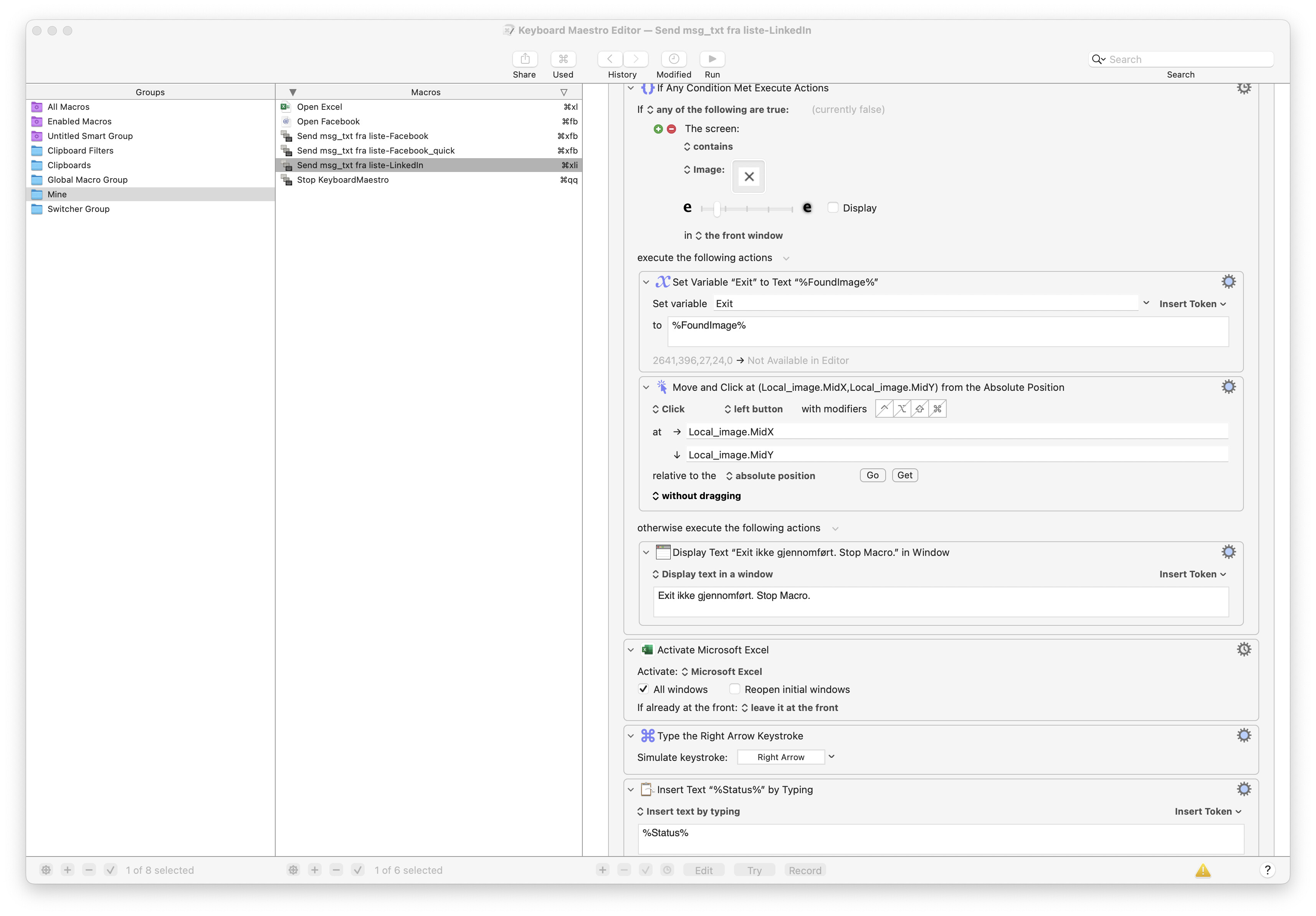Open Insert Token menu for Display Text
This screenshot has width=1316, height=916.
1193,574
